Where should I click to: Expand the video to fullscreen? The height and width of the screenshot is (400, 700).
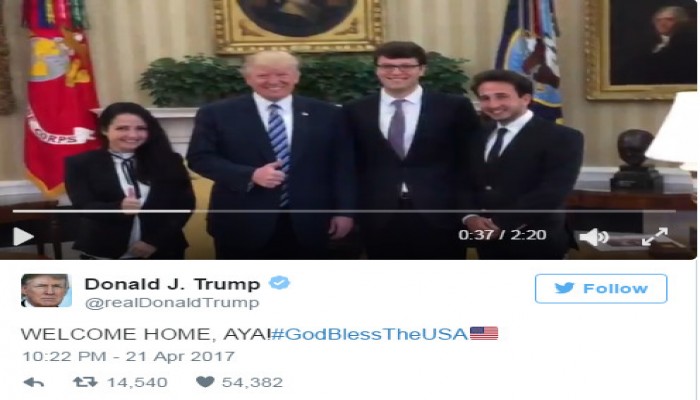[655, 237]
